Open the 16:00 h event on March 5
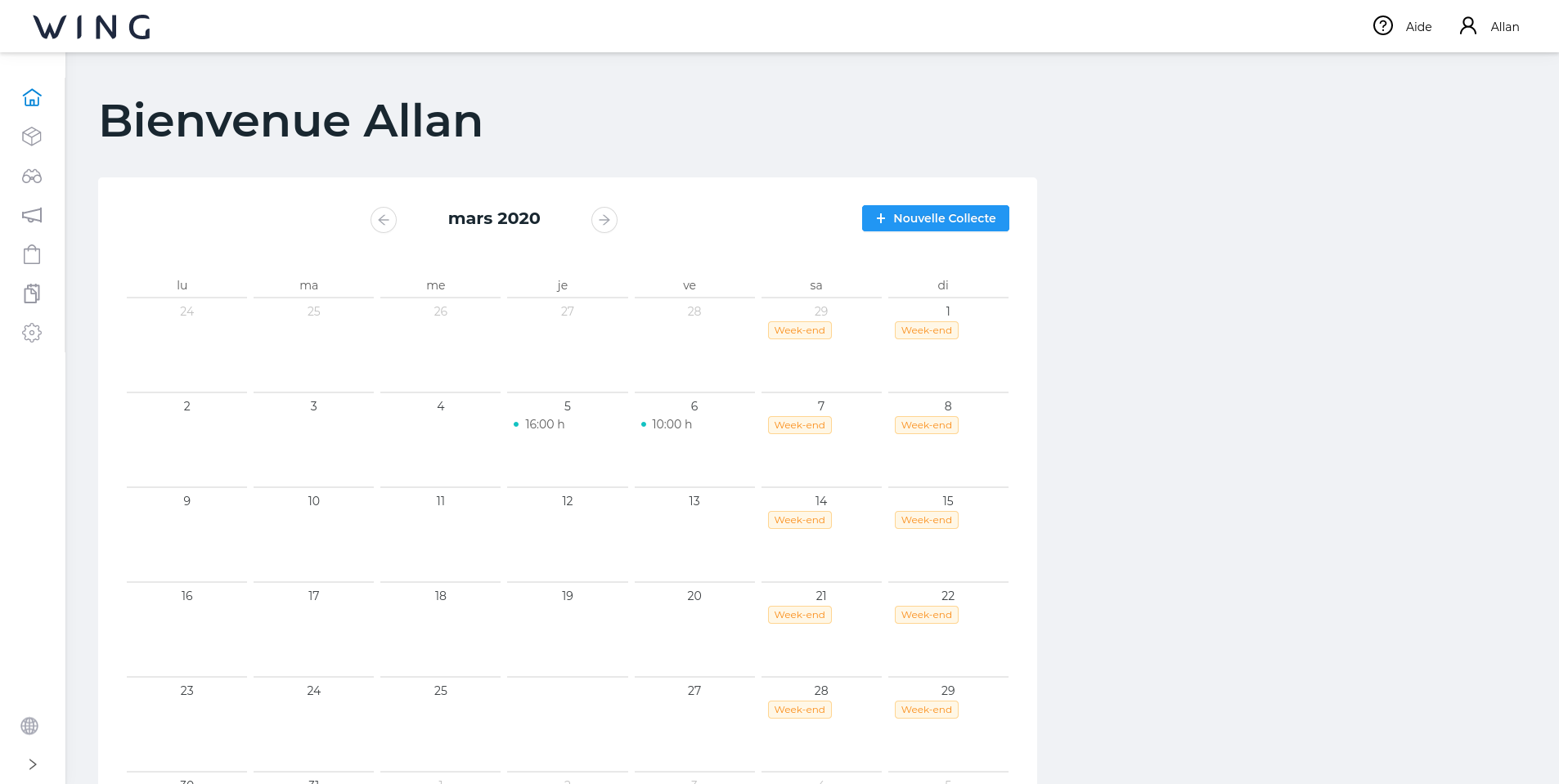The width and height of the screenshot is (1559, 784). click(x=539, y=424)
